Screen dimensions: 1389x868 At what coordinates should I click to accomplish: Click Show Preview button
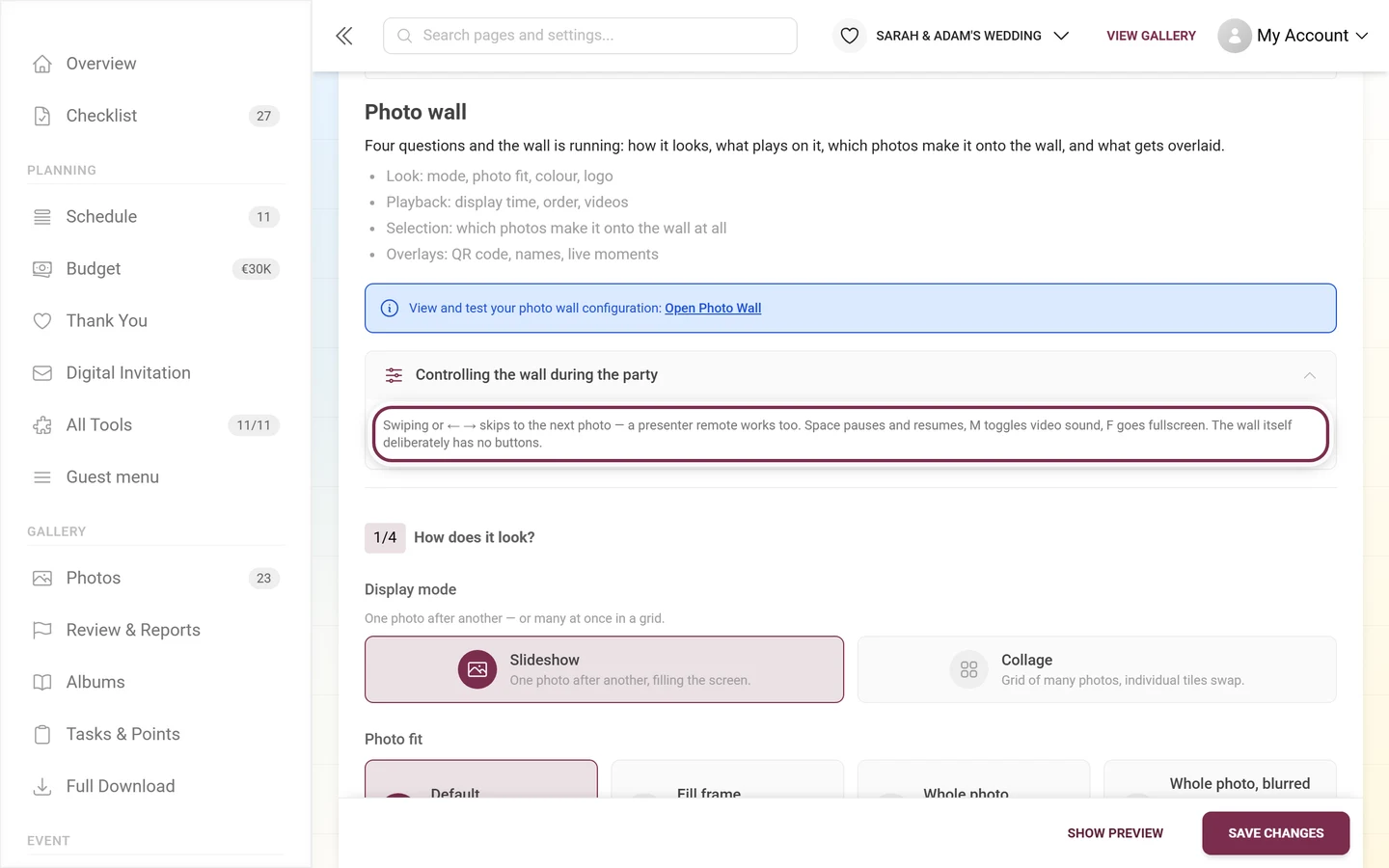[x=1115, y=833]
